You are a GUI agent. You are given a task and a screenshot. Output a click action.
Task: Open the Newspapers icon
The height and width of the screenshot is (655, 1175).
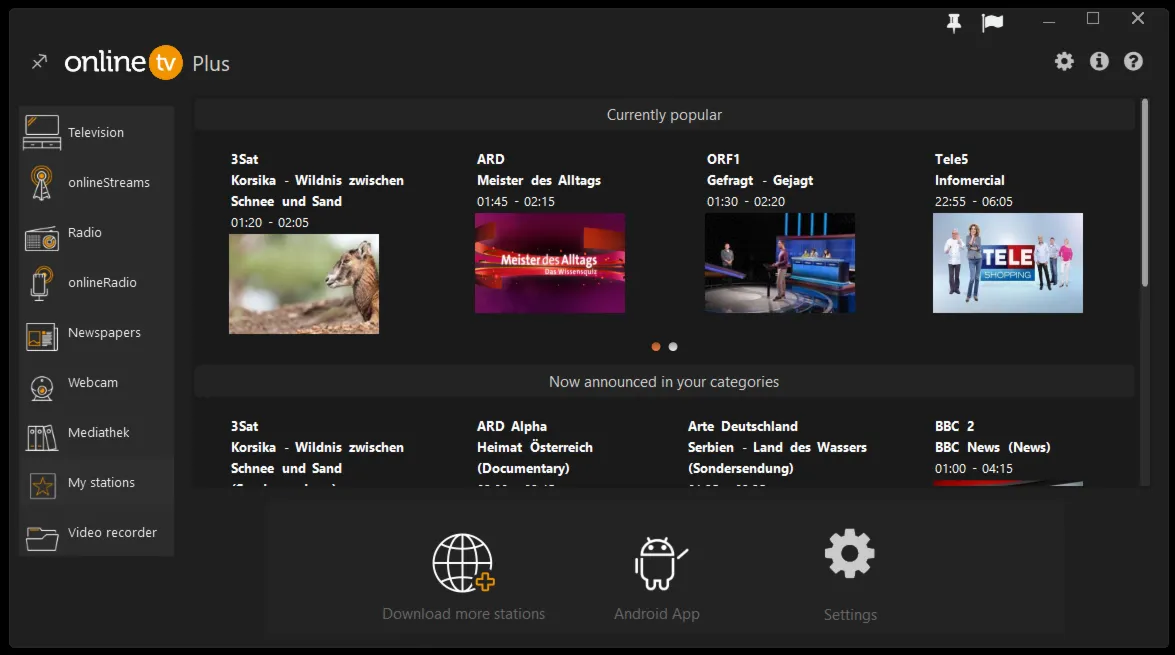(42, 337)
